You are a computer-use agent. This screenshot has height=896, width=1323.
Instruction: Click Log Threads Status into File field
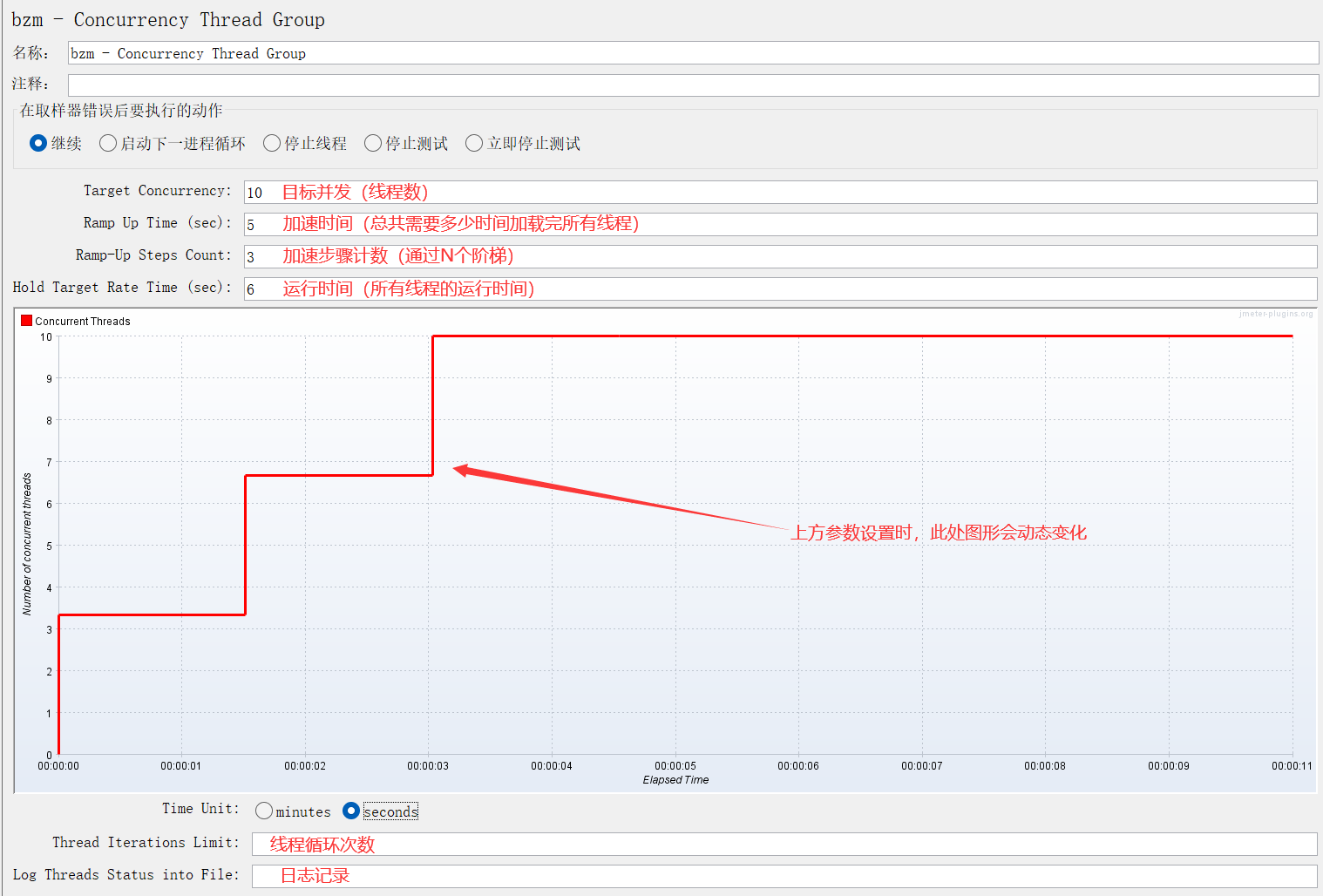tap(784, 876)
